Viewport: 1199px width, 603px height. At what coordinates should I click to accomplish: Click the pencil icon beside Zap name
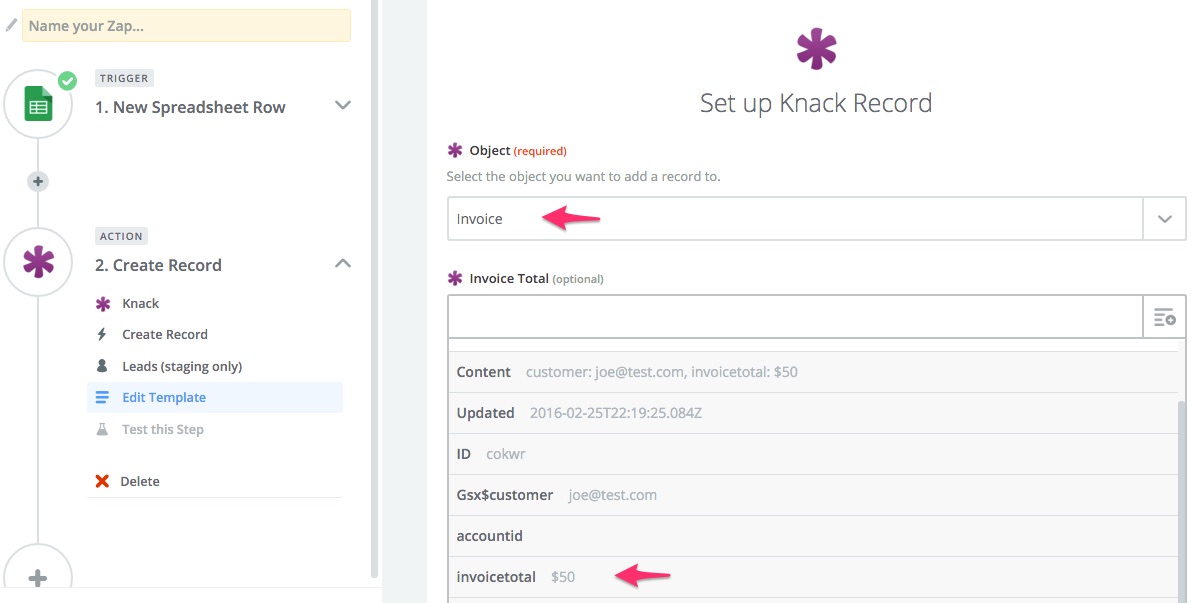tap(11, 25)
